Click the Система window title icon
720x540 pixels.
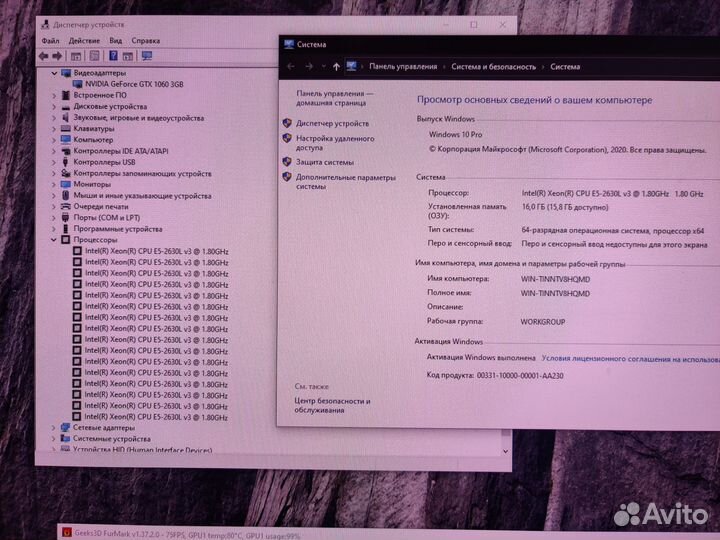(289, 45)
